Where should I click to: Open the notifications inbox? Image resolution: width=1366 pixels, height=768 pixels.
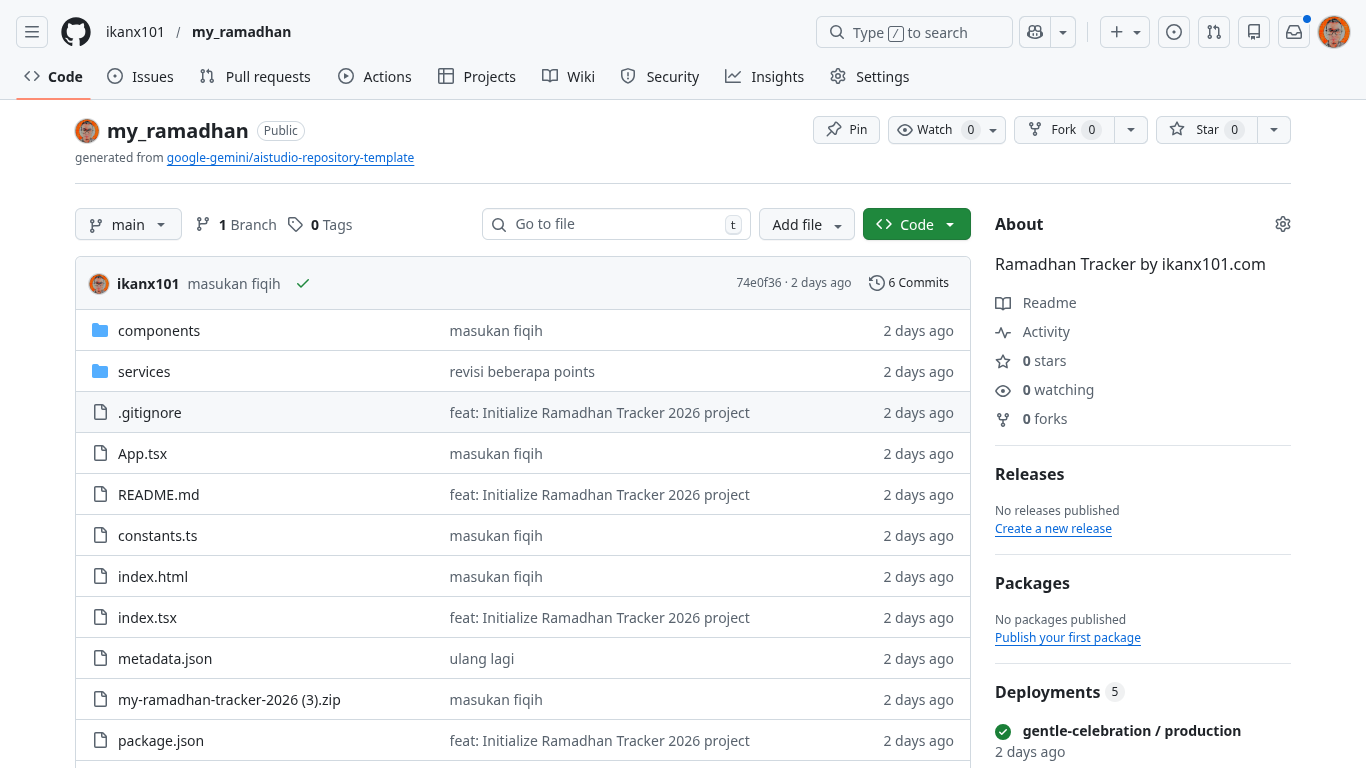1294,32
